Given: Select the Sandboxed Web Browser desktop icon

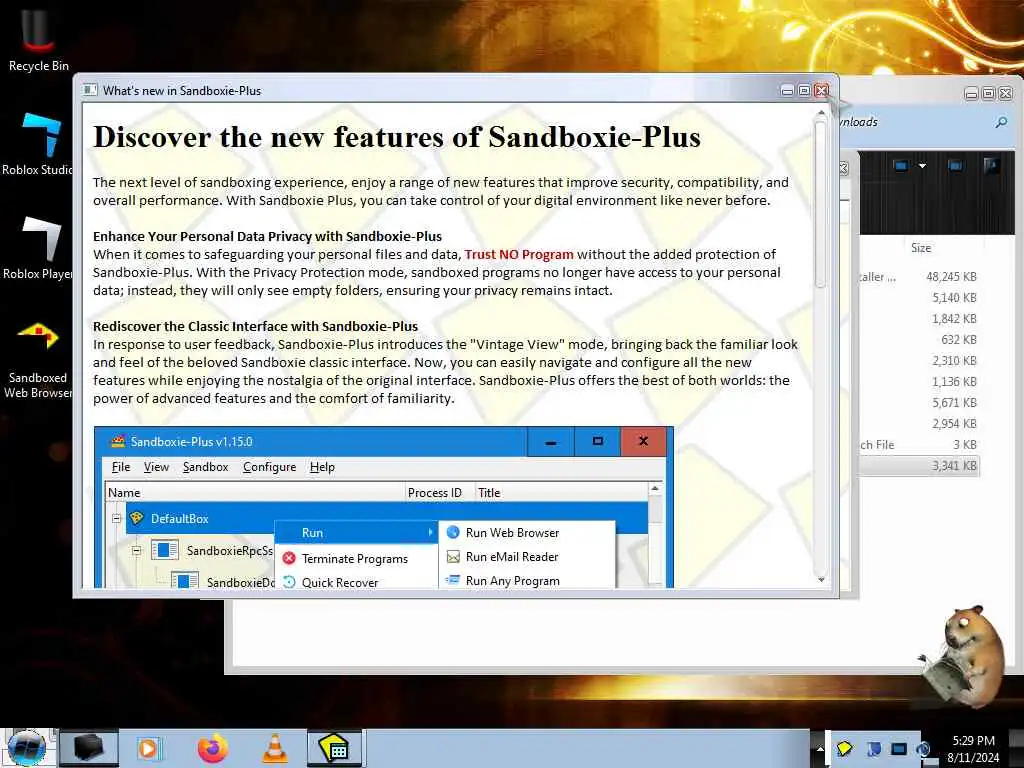Looking at the screenshot, I should 38,359.
